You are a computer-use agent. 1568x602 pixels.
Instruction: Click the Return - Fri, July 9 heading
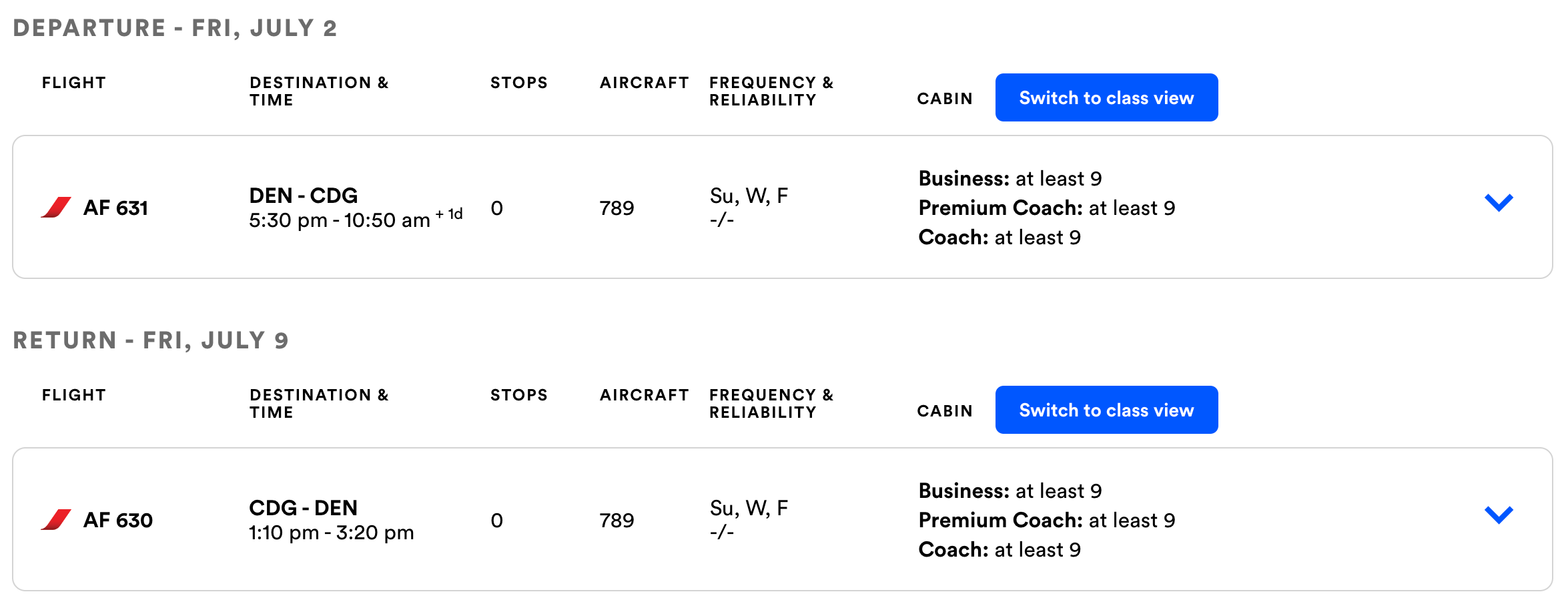click(151, 340)
